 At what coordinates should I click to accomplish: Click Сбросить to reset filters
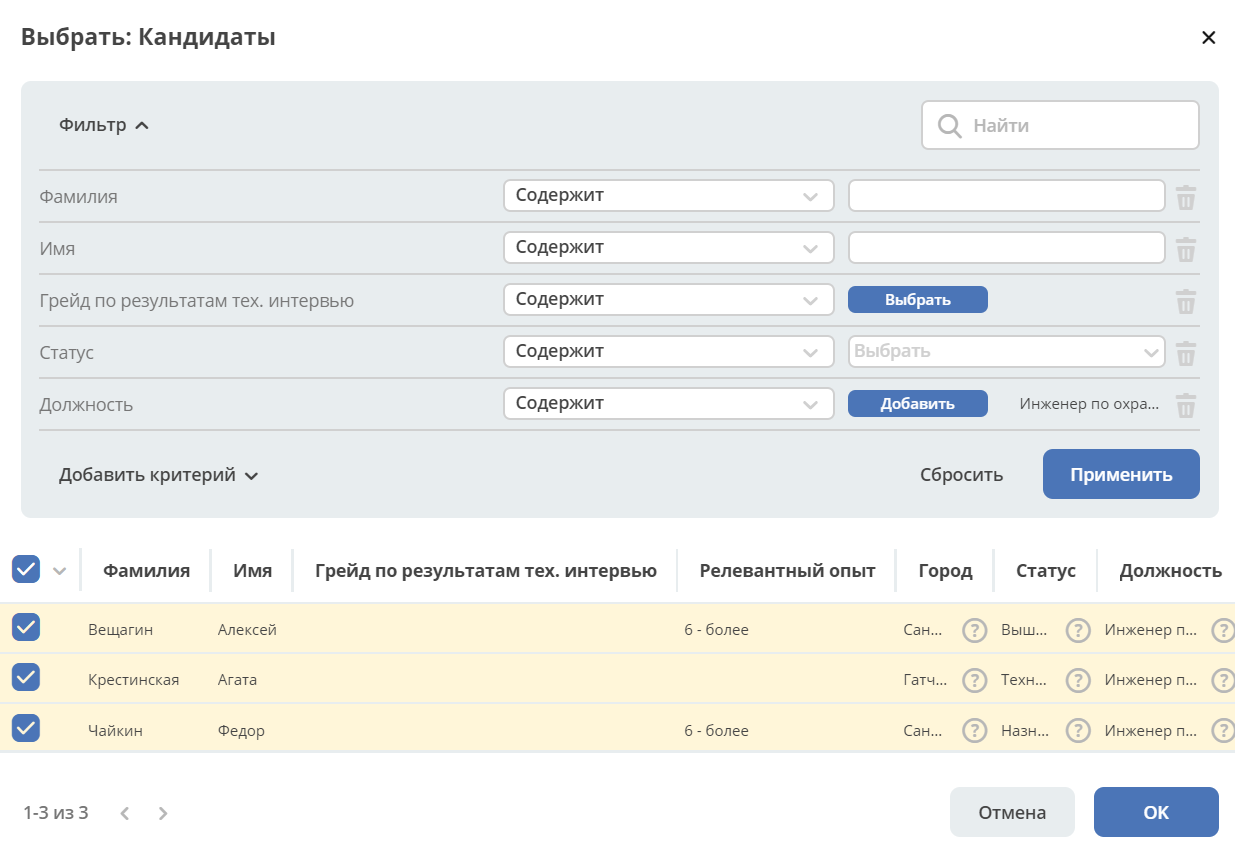[961, 475]
